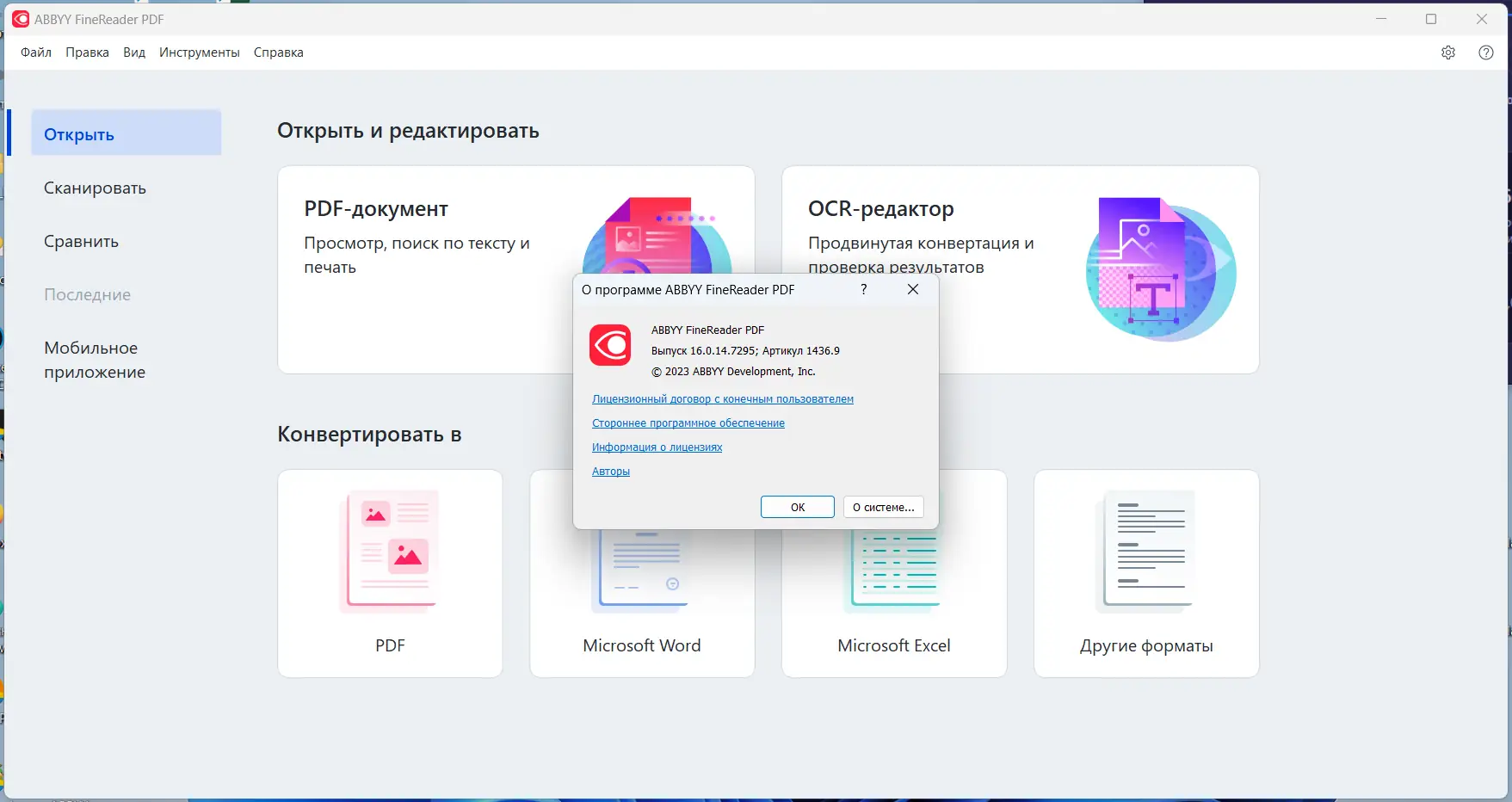Open the application settings gear icon
The width and height of the screenshot is (1512, 802).
coord(1448,52)
